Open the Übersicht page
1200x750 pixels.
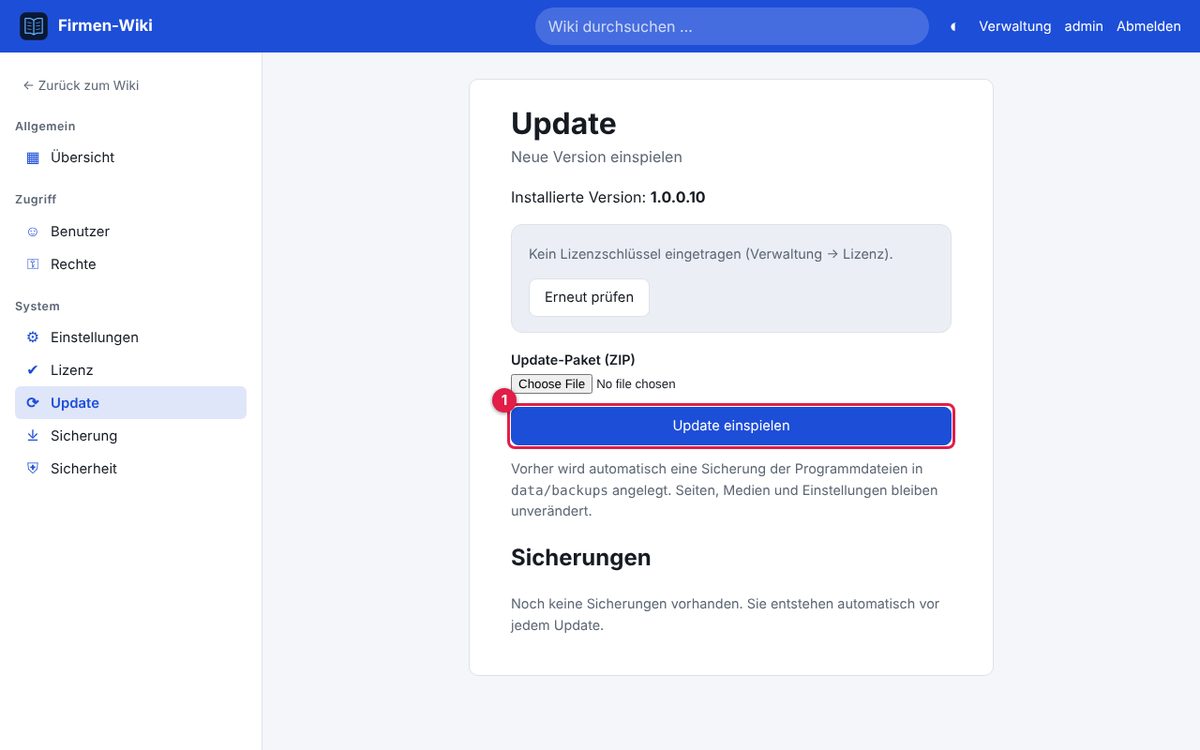[130, 158]
